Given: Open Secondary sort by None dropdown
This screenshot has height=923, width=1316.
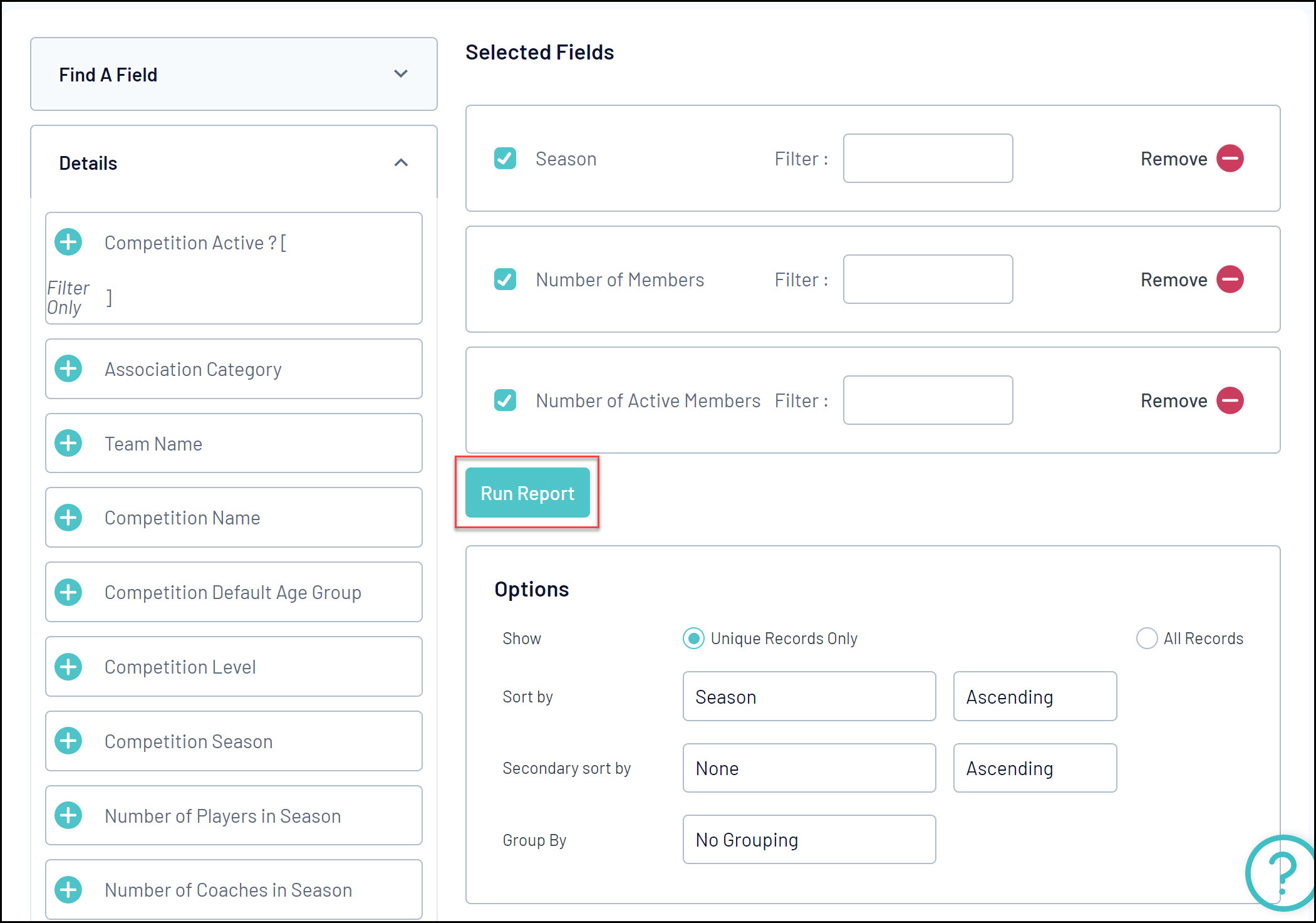Looking at the screenshot, I should 809,768.
